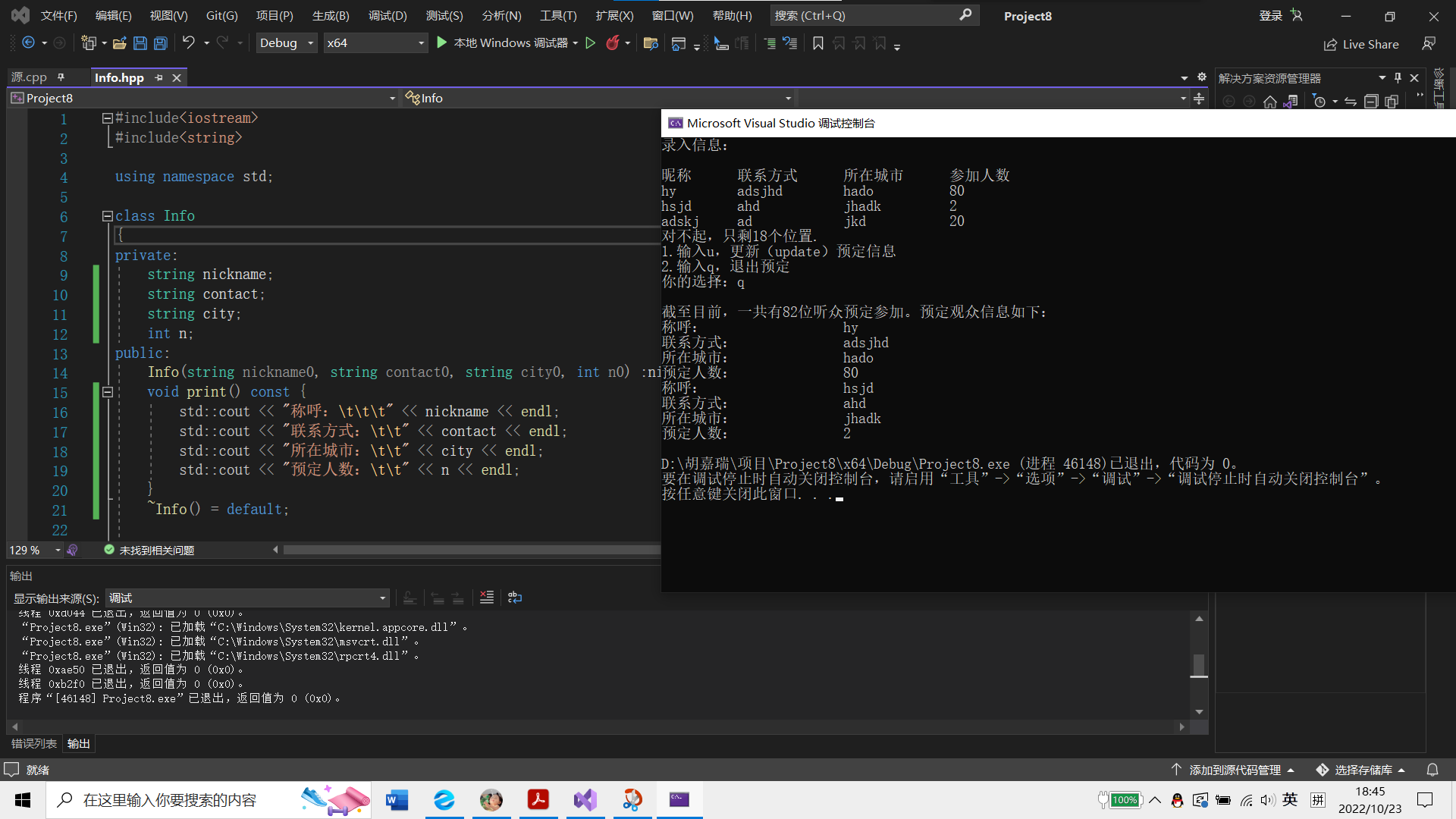Open the 调试(D) menu

(388, 15)
